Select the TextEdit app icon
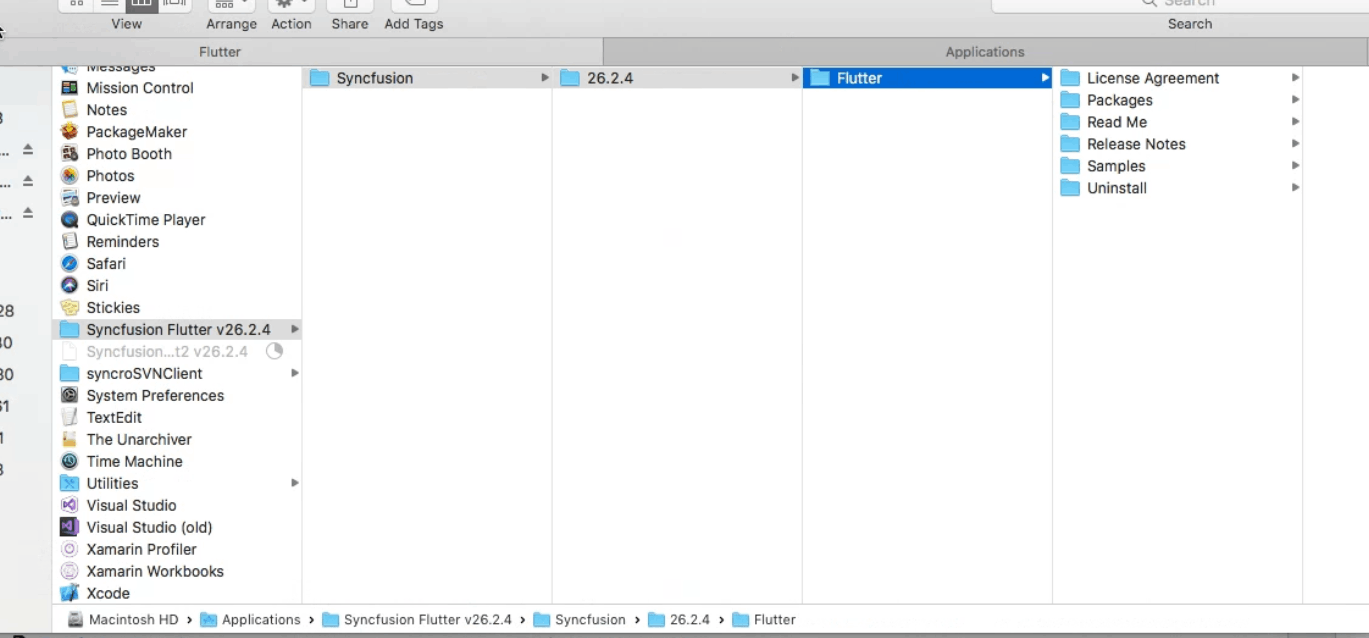Screen dimensions: 1369x638 (69, 418)
